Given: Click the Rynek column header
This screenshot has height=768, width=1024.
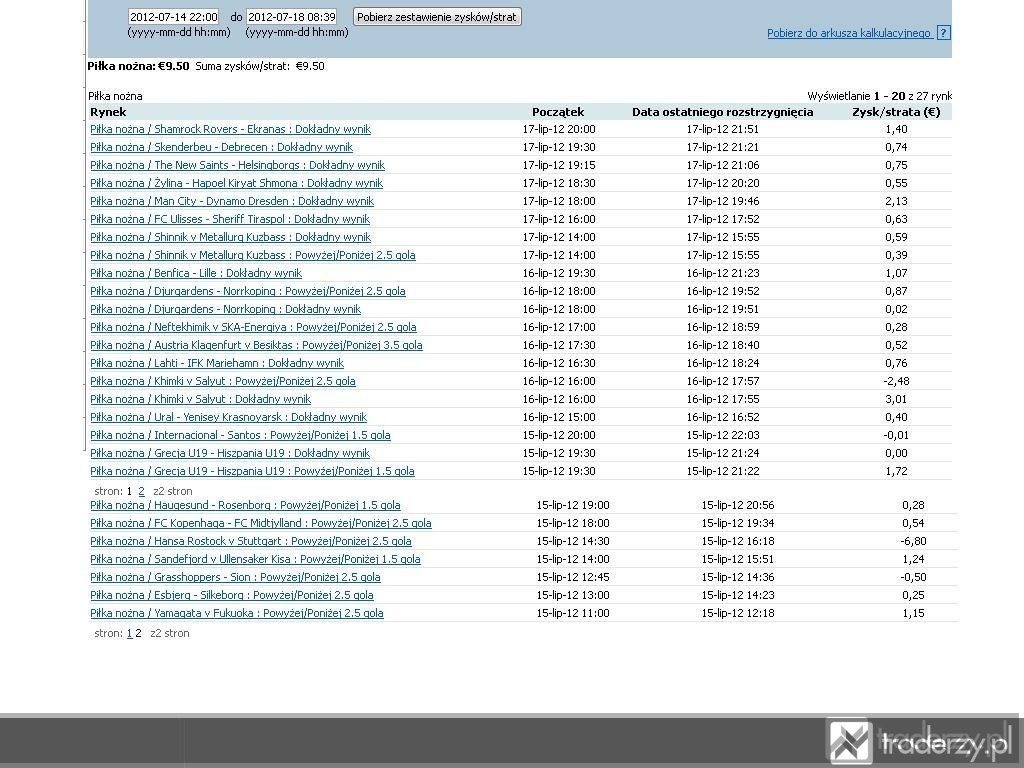Looking at the screenshot, I should pos(108,112).
